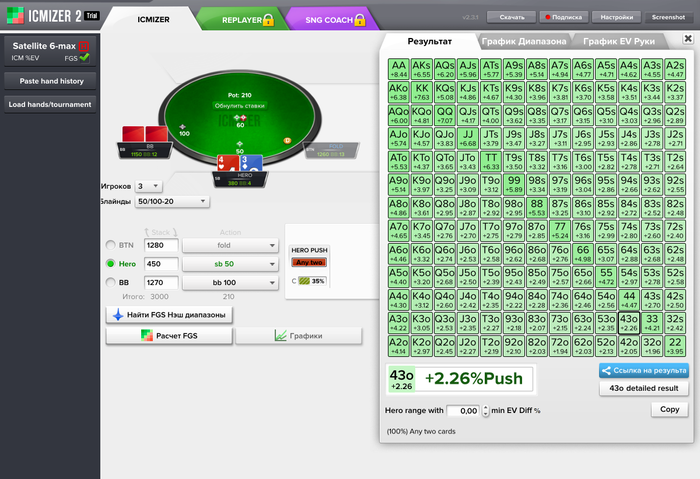Click the ICMIZER 2 logo icon

pyautogui.click(x=15, y=15)
